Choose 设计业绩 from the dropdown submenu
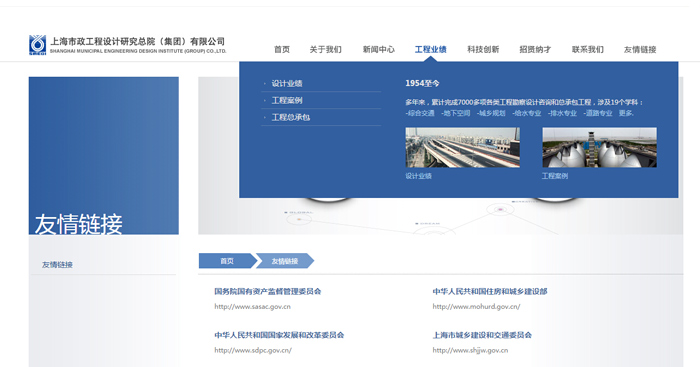 click(x=287, y=83)
